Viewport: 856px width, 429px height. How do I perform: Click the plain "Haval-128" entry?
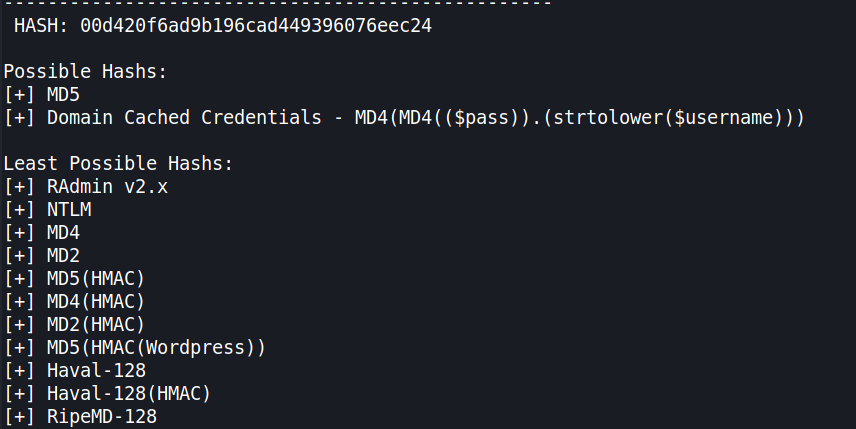[96, 370]
